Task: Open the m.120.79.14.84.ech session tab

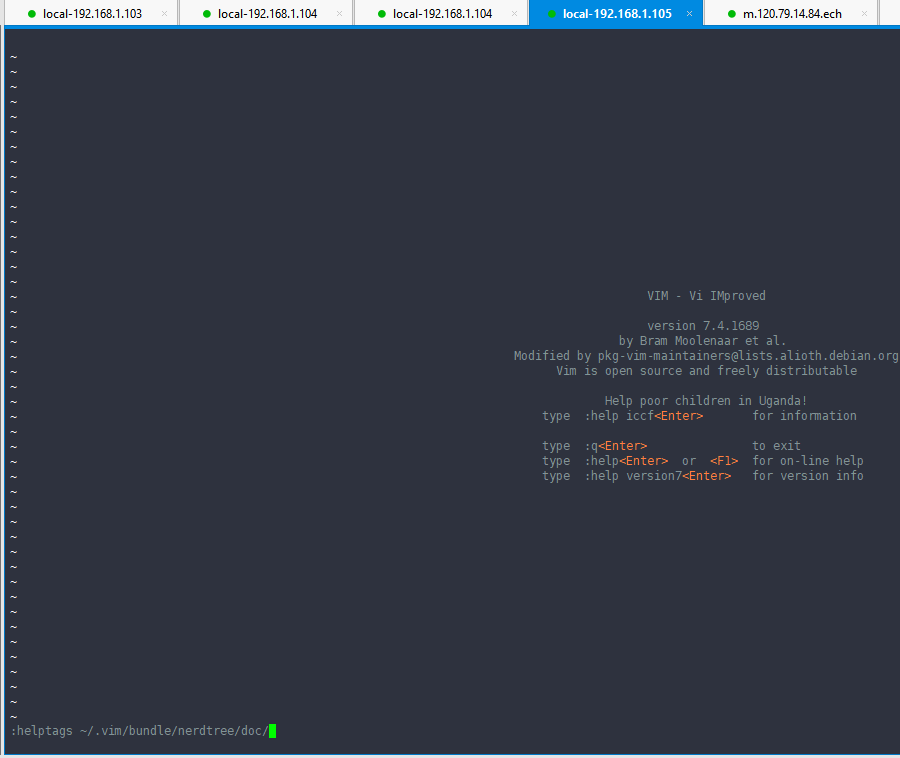Action: [792, 14]
